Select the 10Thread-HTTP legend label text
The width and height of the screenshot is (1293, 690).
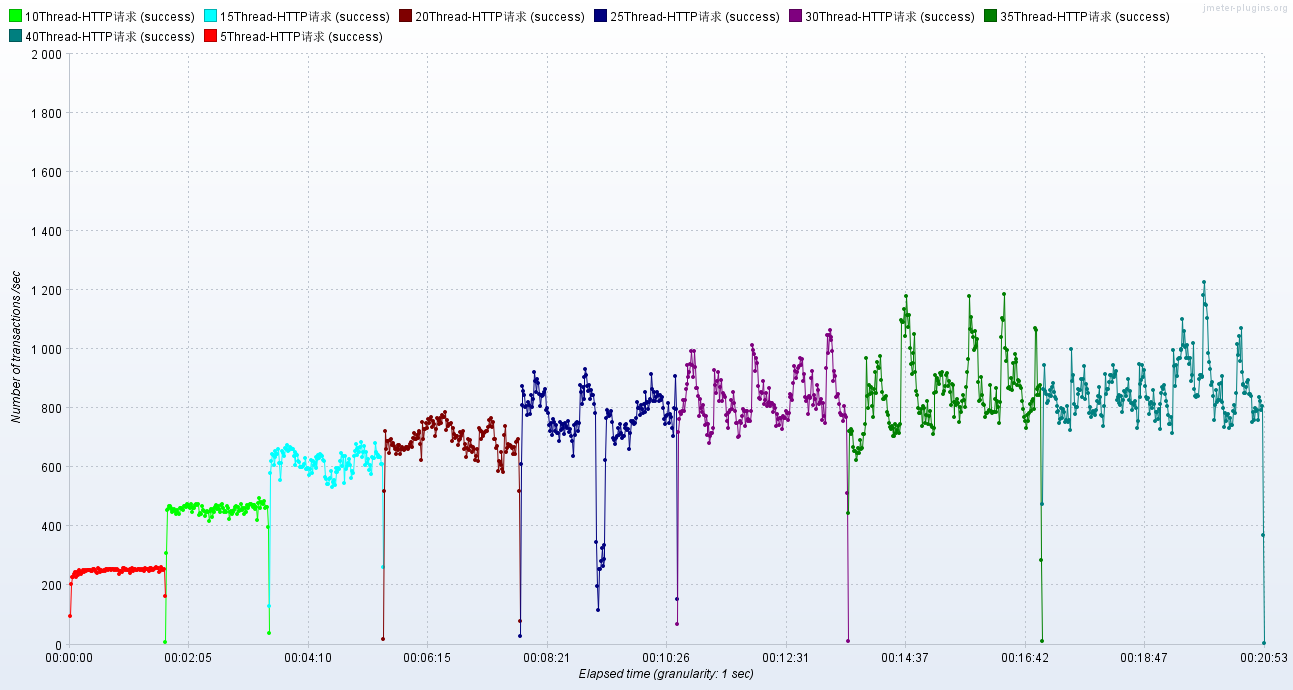point(109,17)
